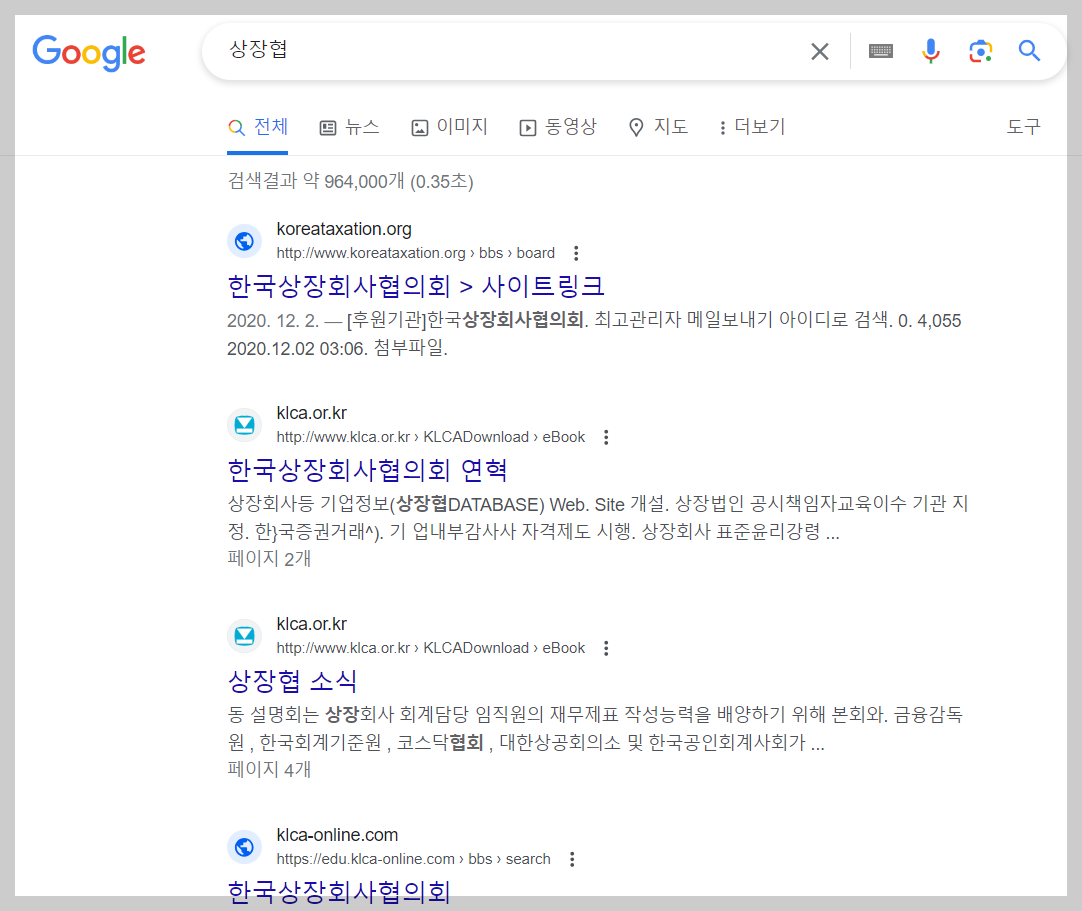
Task: Click 페이지 2개 under 연혁 result
Action: 269,558
